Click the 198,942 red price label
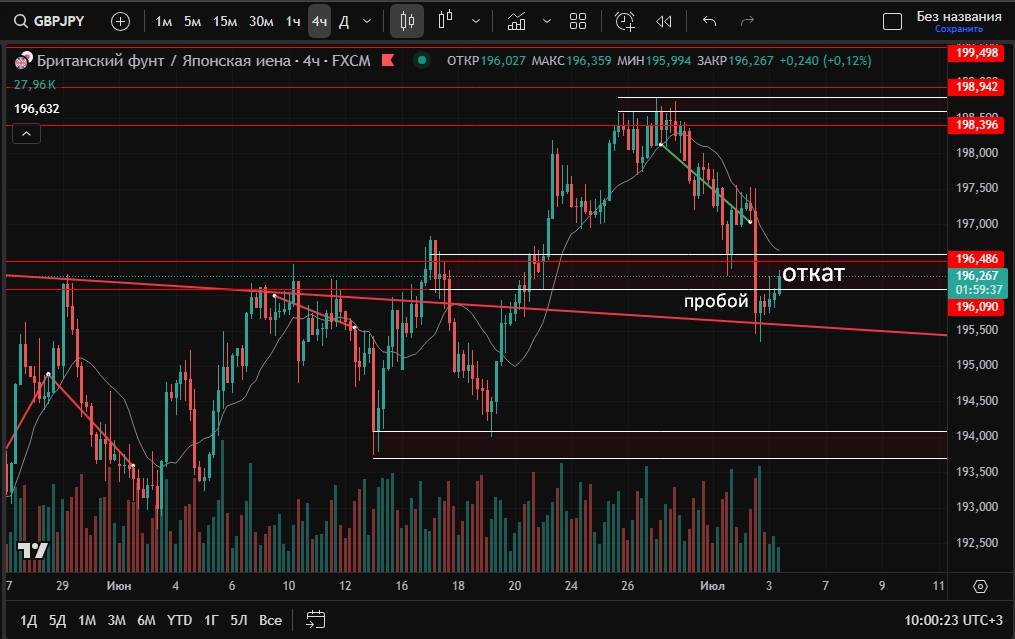Viewport: 1015px width, 639px height. pos(977,87)
